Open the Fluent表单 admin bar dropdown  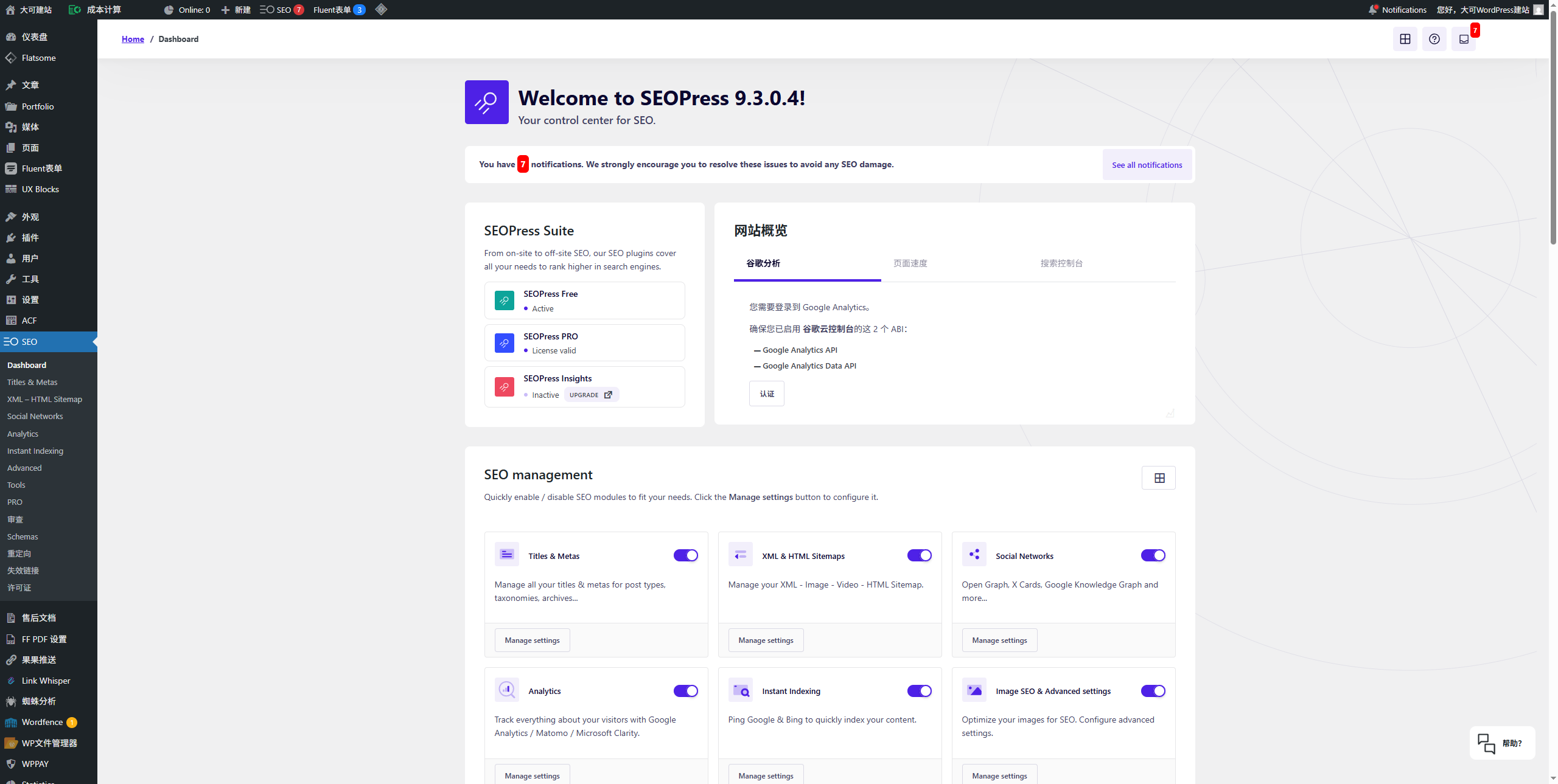339,10
